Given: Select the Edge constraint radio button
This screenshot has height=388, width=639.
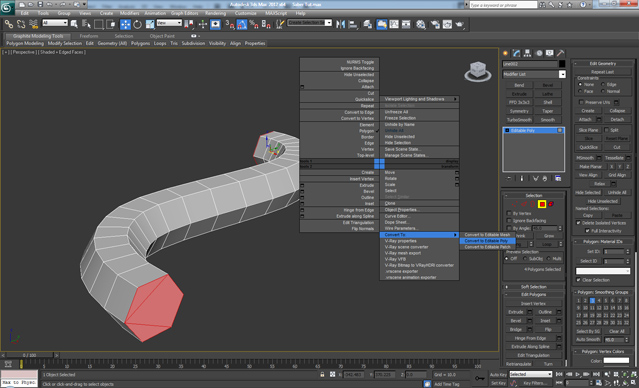Looking at the screenshot, I should coord(603,84).
